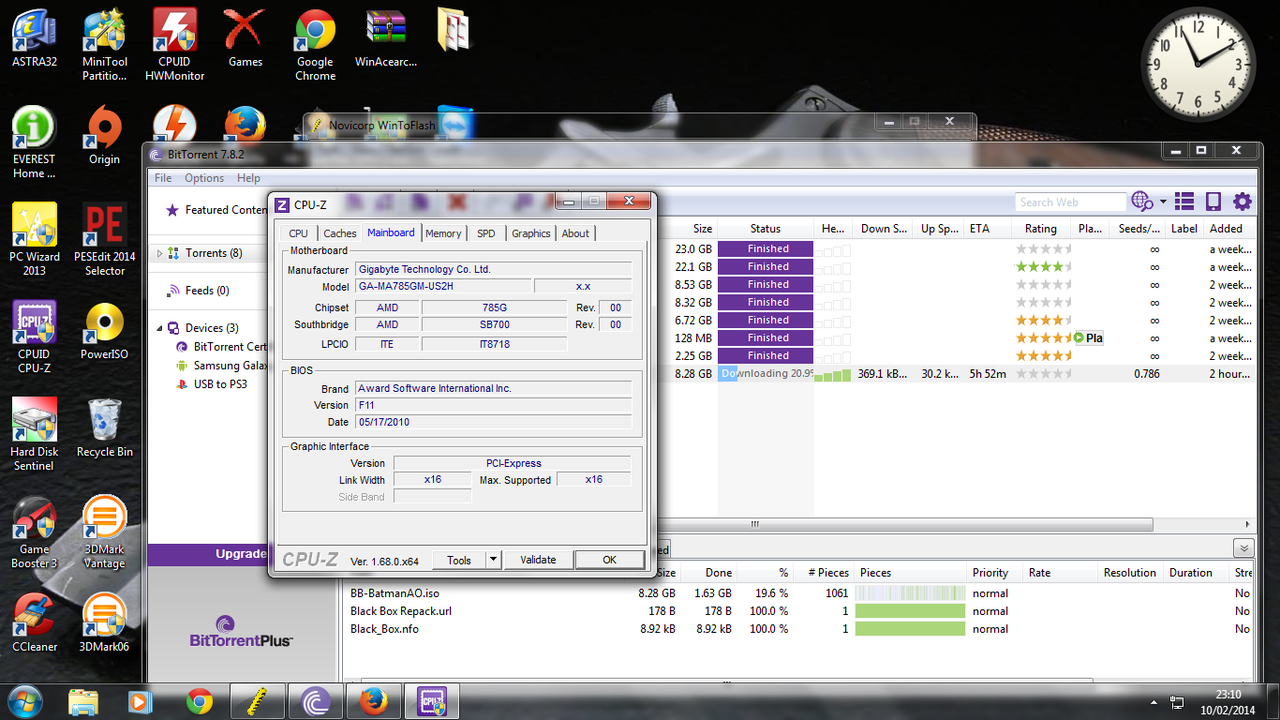Launch EVEREST Home desktop shortcut
This screenshot has width=1280, height=720.
34,142
